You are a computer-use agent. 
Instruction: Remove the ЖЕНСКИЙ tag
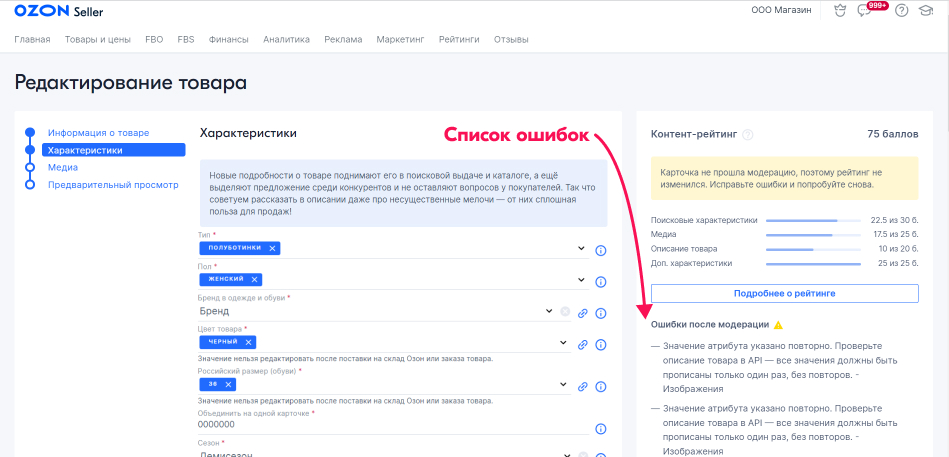254,279
